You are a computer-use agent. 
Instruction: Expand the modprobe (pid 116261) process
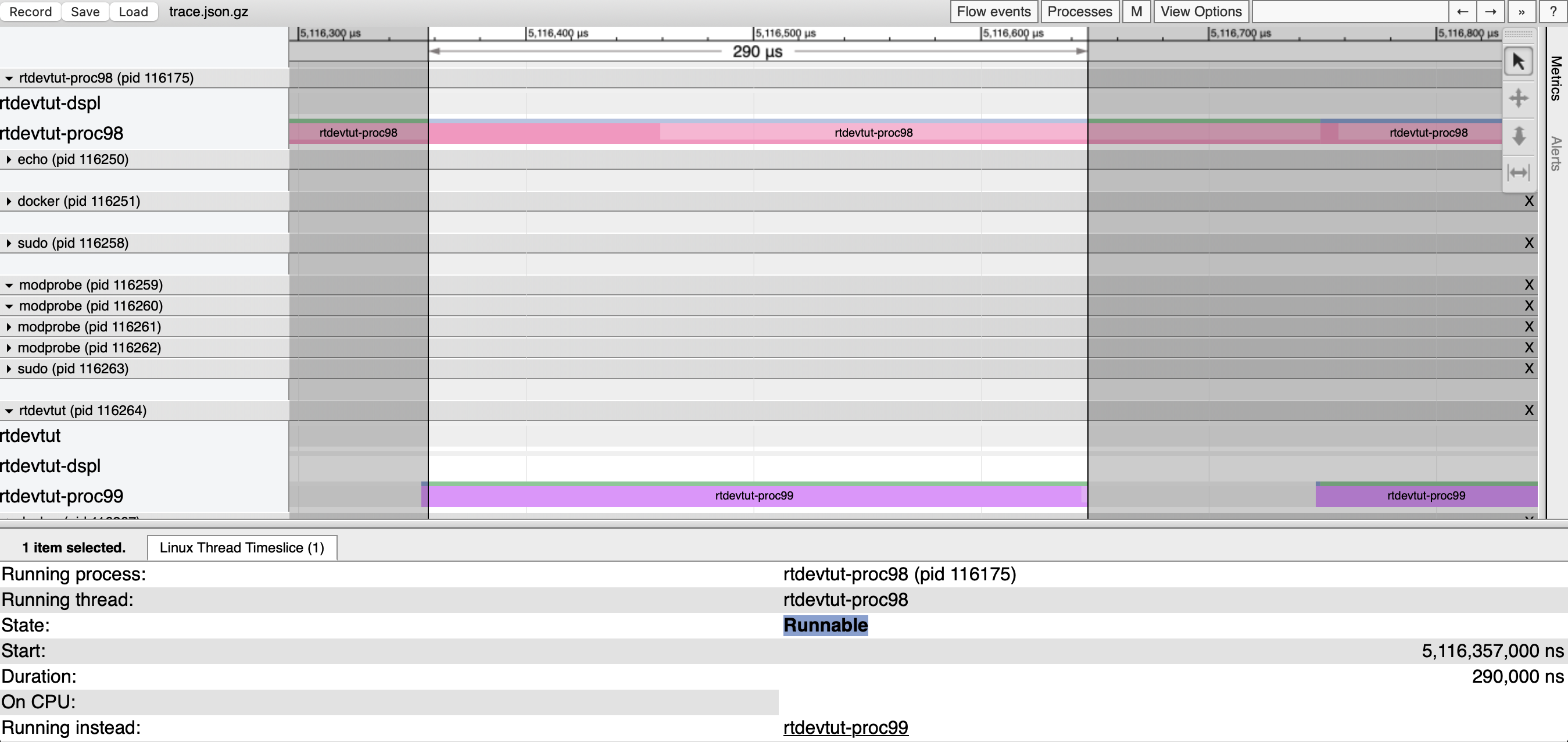pos(9,327)
